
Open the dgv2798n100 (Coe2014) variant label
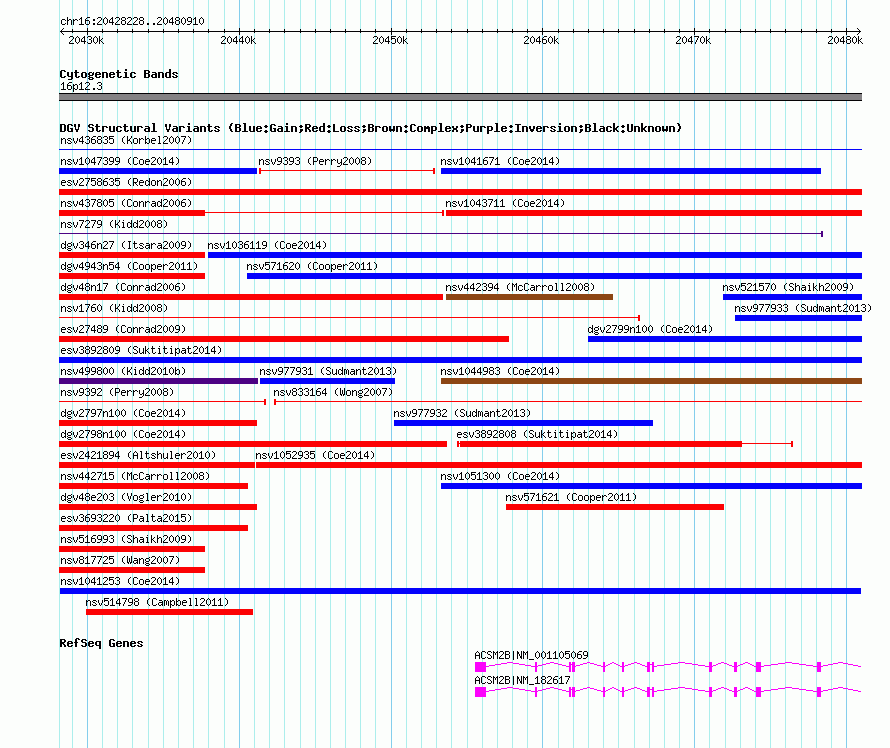click(123, 434)
